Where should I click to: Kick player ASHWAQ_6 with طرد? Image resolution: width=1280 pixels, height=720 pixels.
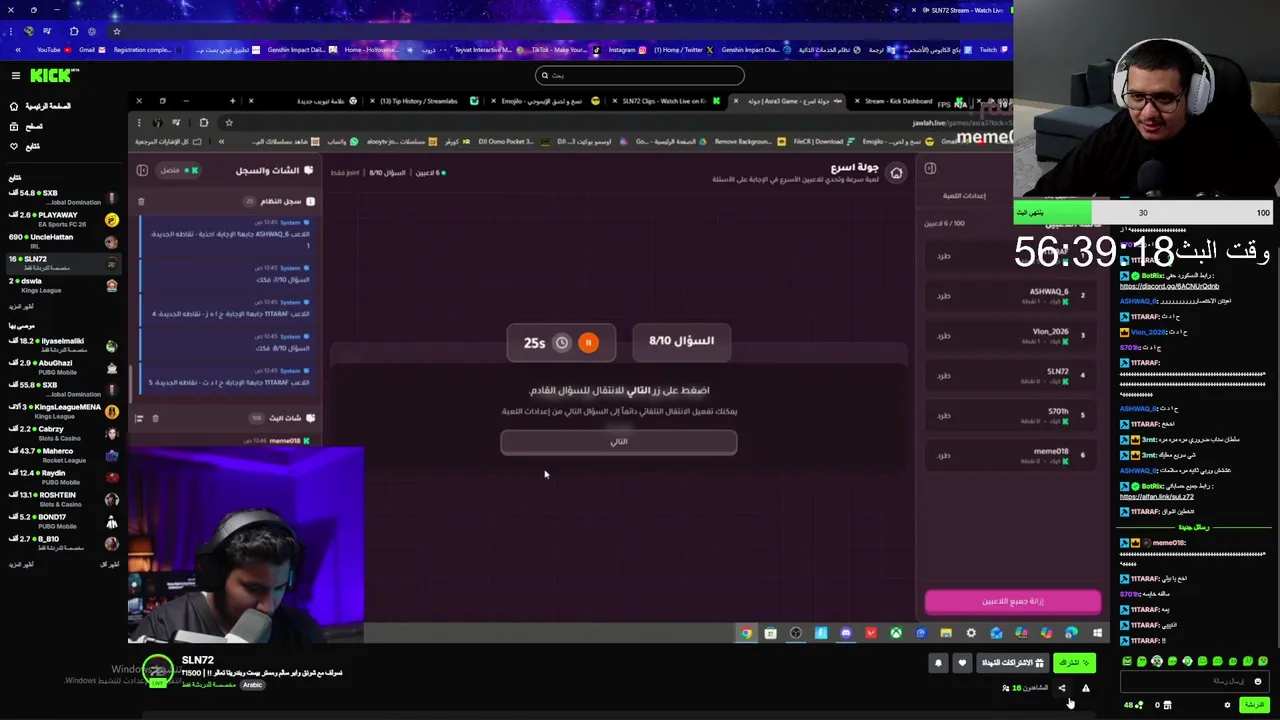click(943, 296)
